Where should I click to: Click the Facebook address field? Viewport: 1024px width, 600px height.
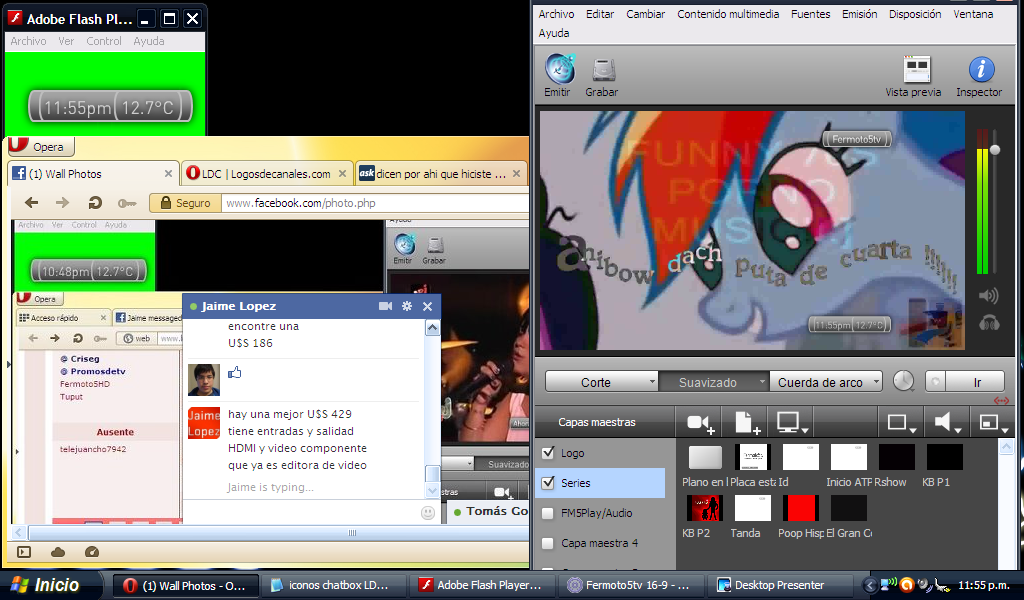tap(375, 203)
